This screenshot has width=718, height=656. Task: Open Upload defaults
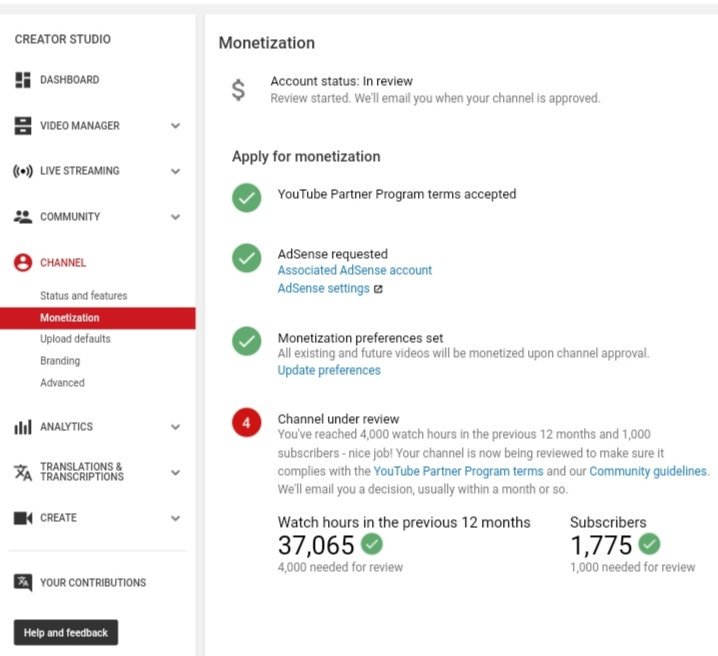click(x=76, y=339)
